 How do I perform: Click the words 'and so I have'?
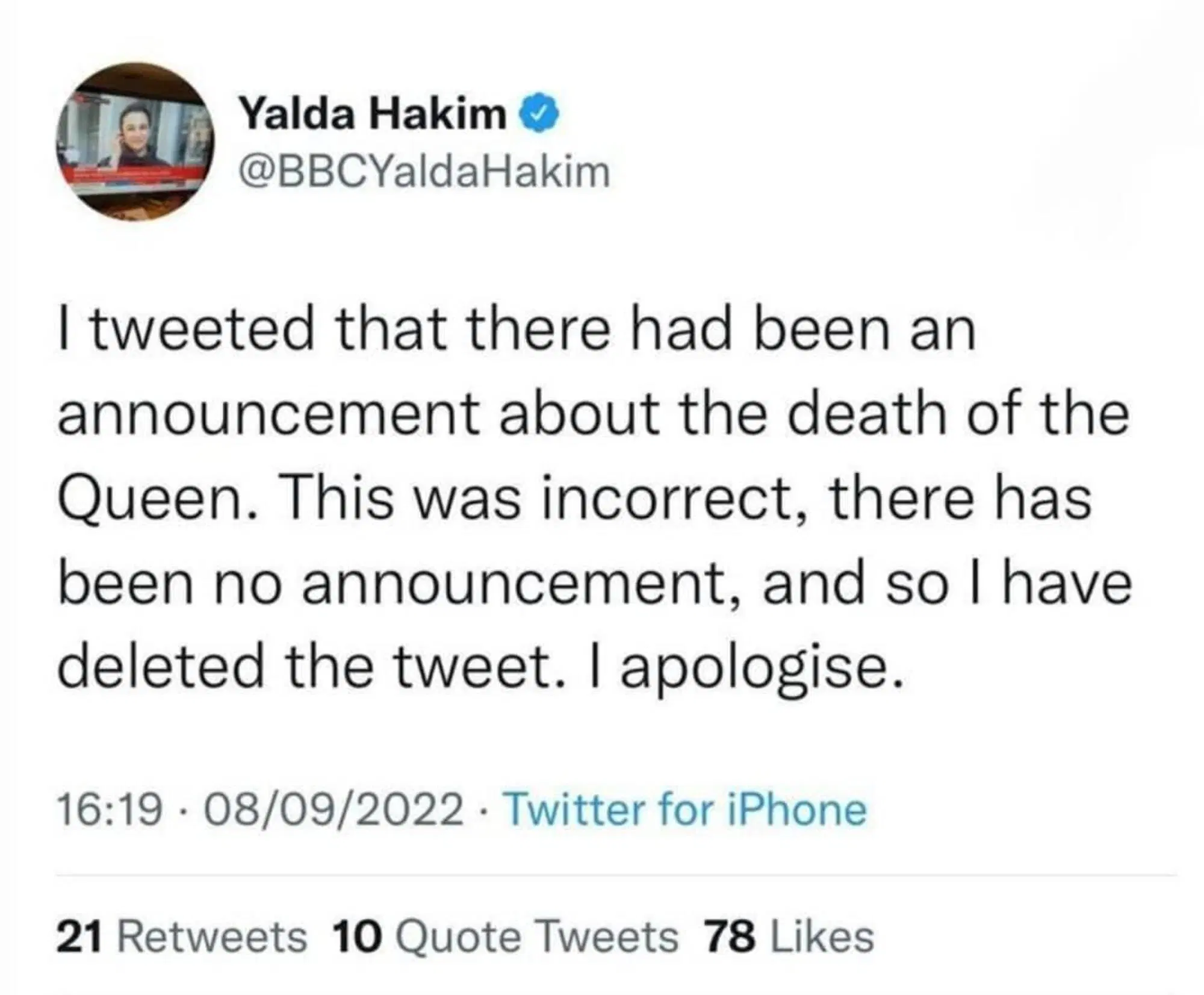pos(947,583)
